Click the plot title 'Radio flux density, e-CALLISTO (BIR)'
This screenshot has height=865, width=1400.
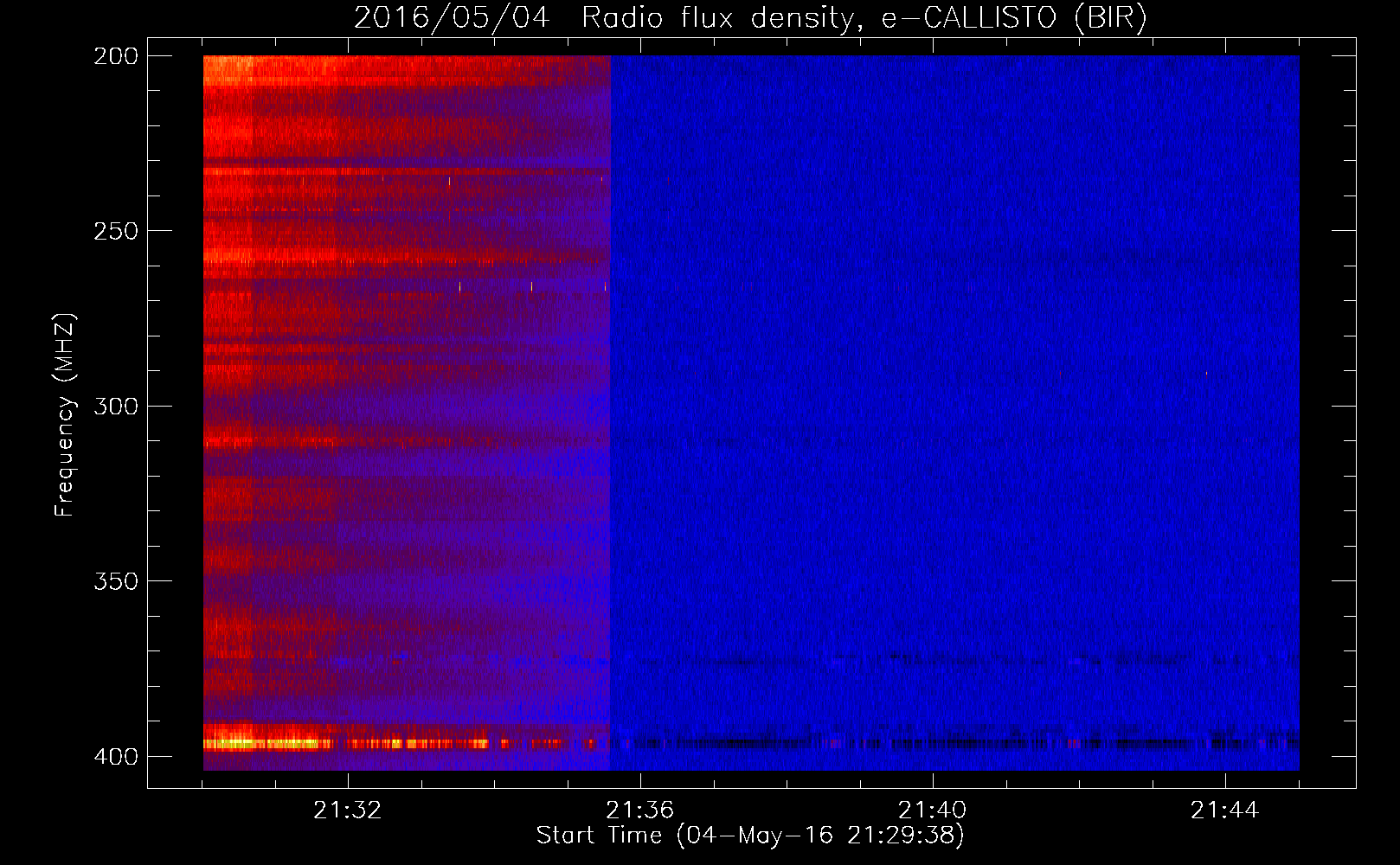[864, 18]
